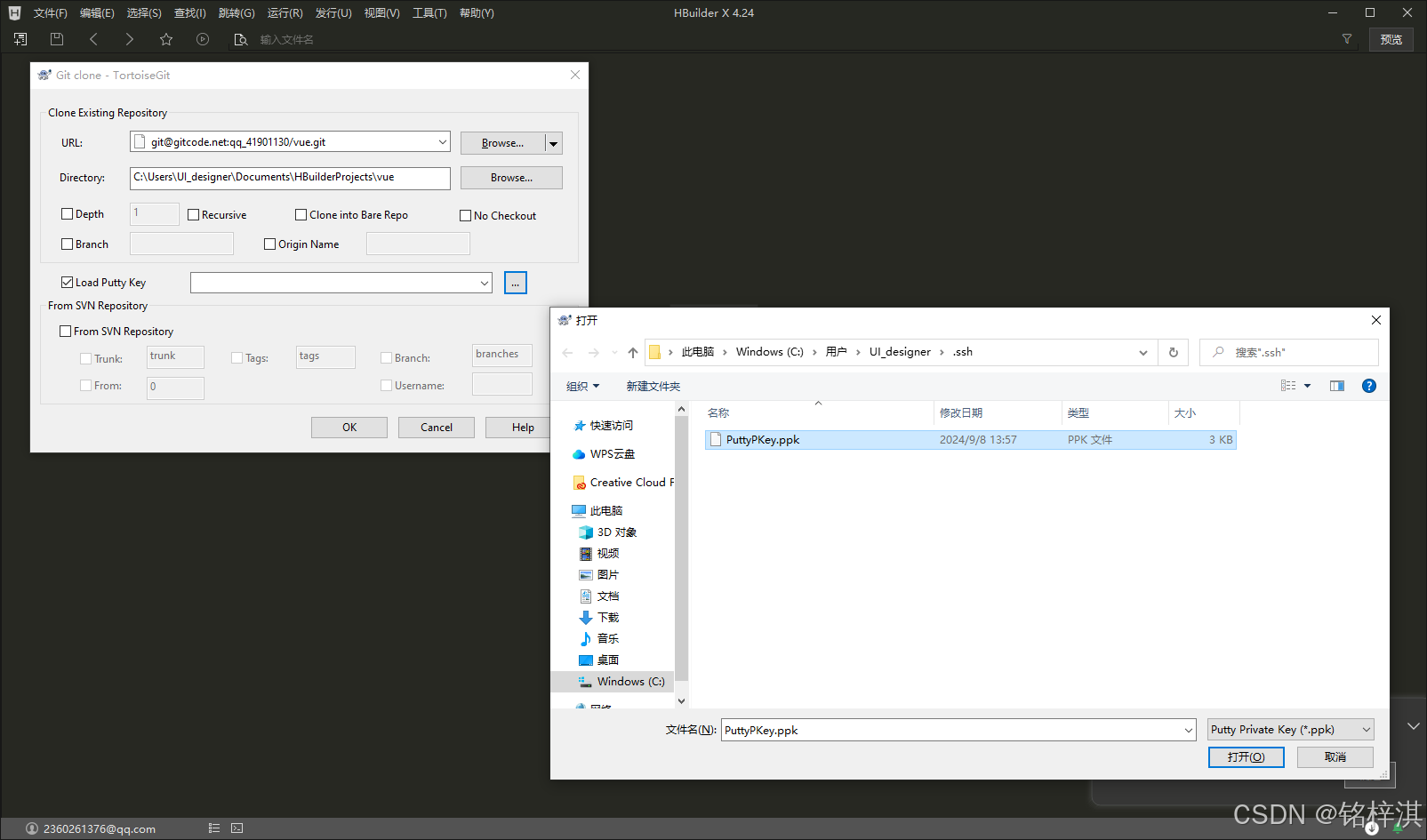Viewport: 1427px width, 840px height.
Task: Expand the URL history dropdown
Action: coord(442,142)
